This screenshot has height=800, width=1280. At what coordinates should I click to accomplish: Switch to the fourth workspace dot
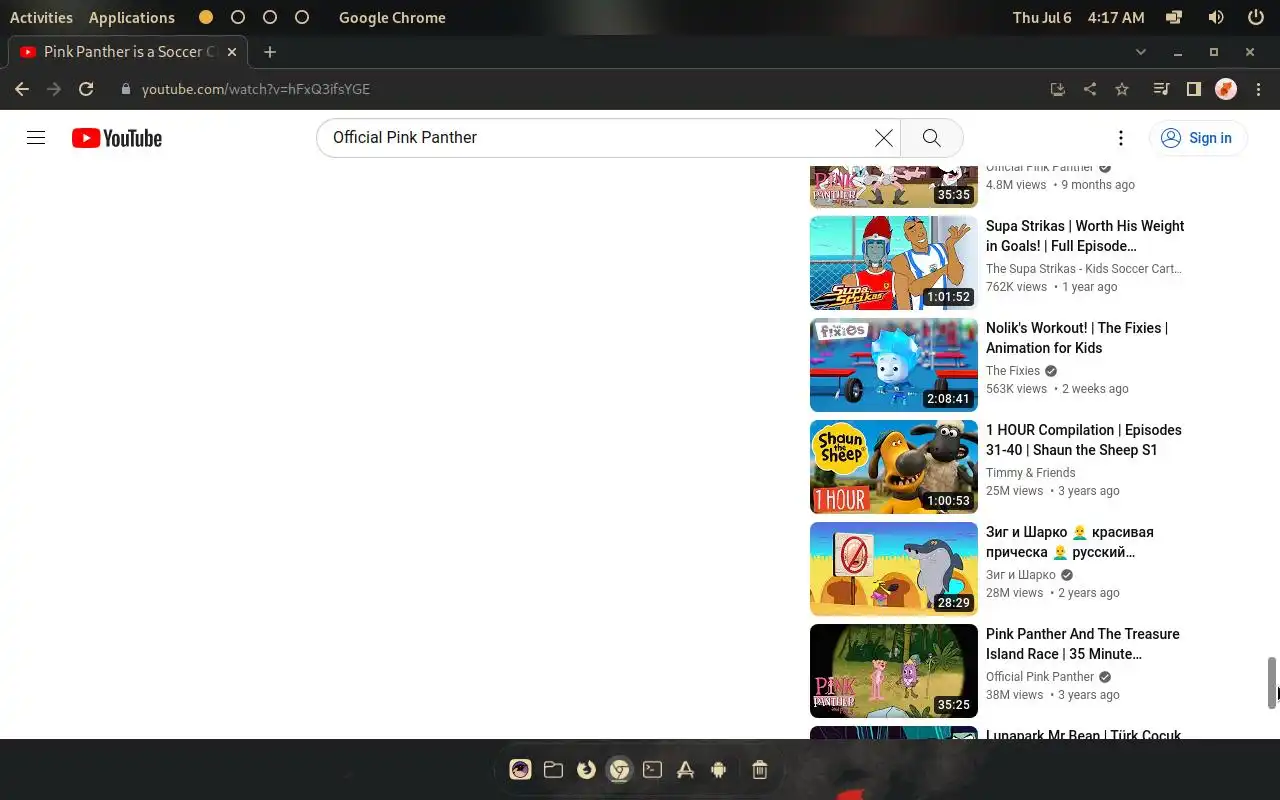point(302,17)
